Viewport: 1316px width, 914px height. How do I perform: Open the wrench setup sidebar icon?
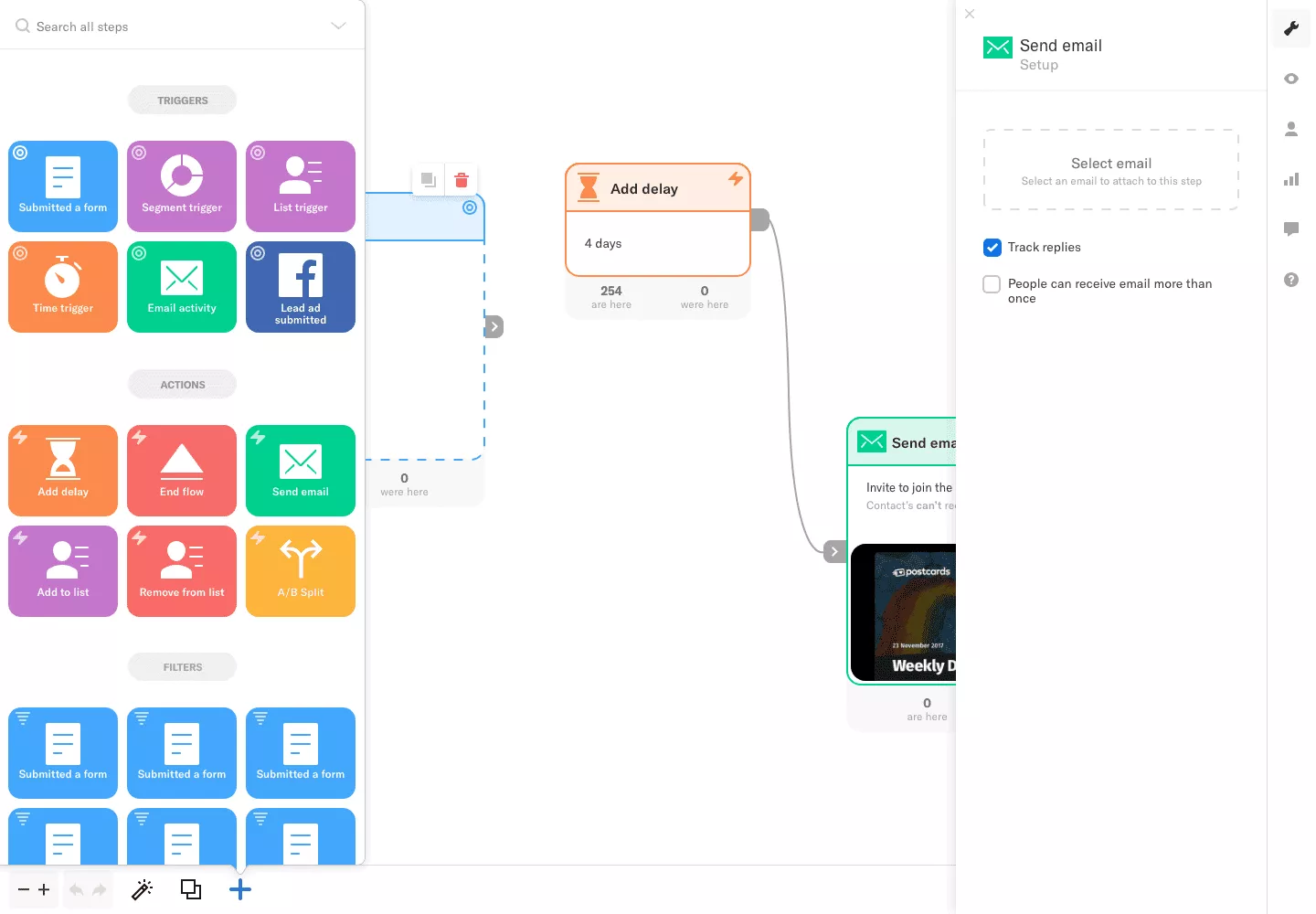tap(1291, 28)
